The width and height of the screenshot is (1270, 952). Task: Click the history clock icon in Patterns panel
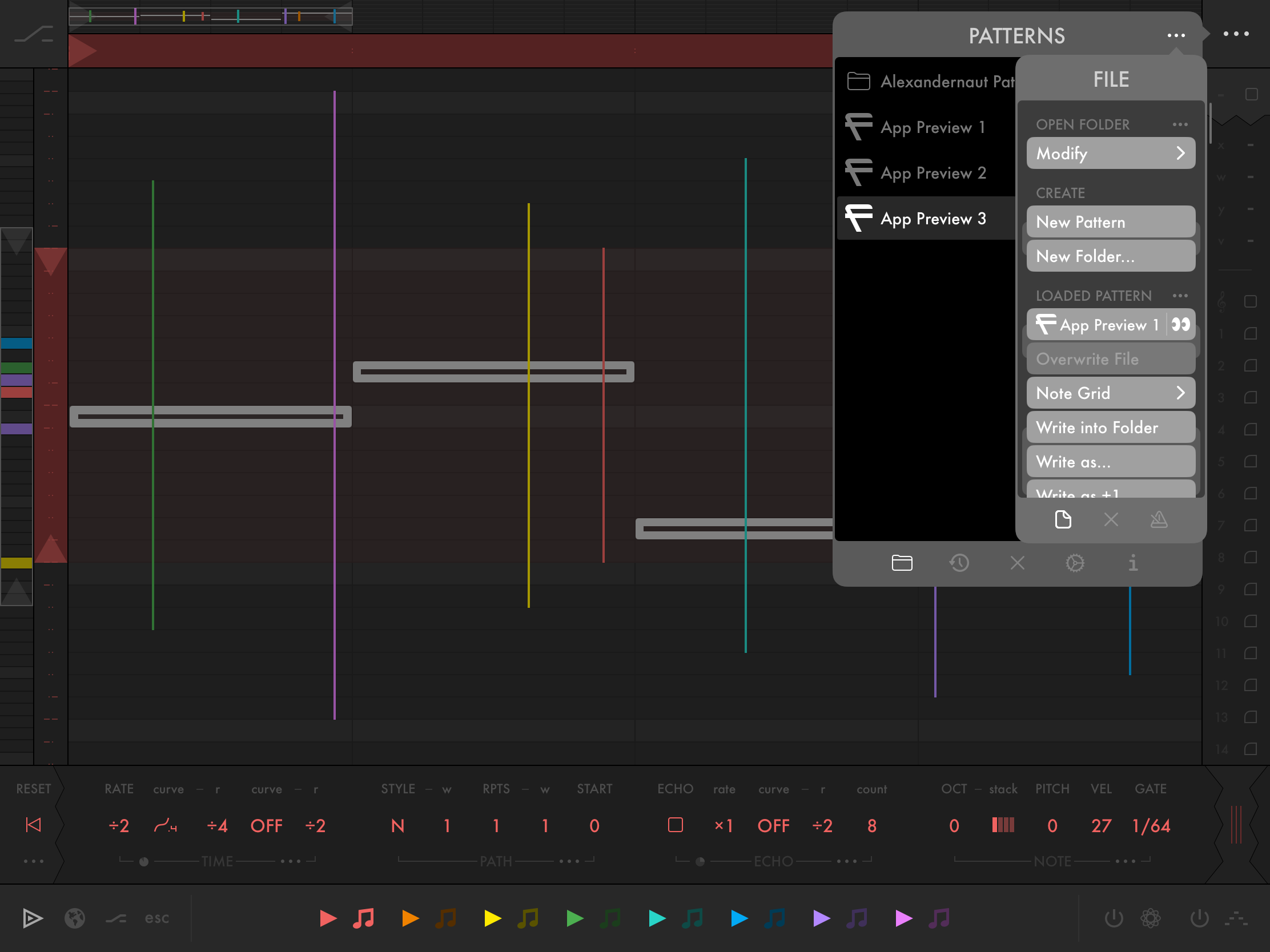(959, 563)
